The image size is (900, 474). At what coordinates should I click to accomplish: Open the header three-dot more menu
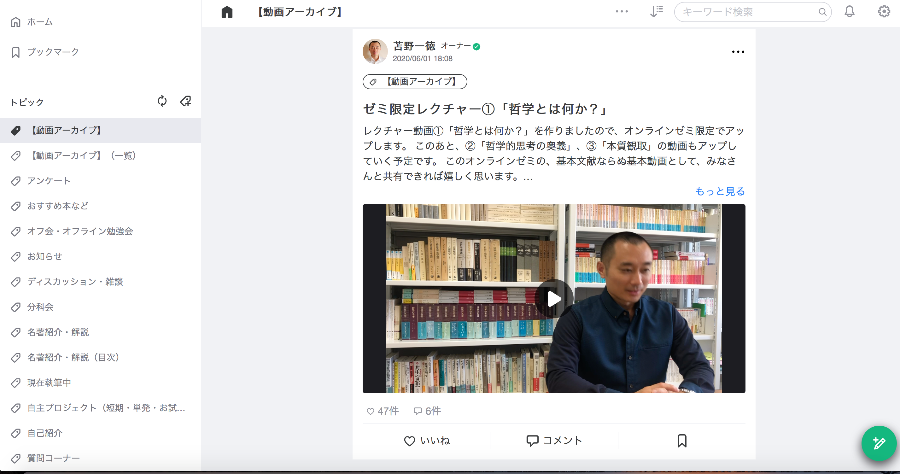622,11
